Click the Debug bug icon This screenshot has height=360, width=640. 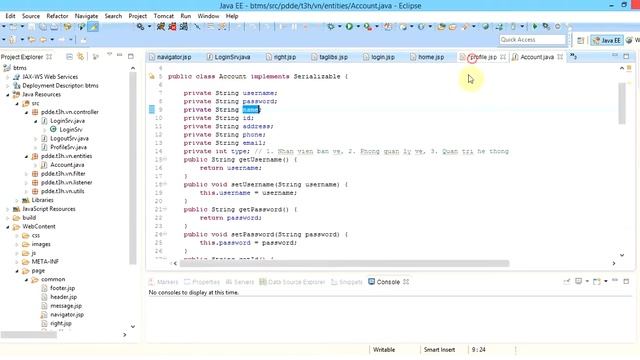coord(331,27)
